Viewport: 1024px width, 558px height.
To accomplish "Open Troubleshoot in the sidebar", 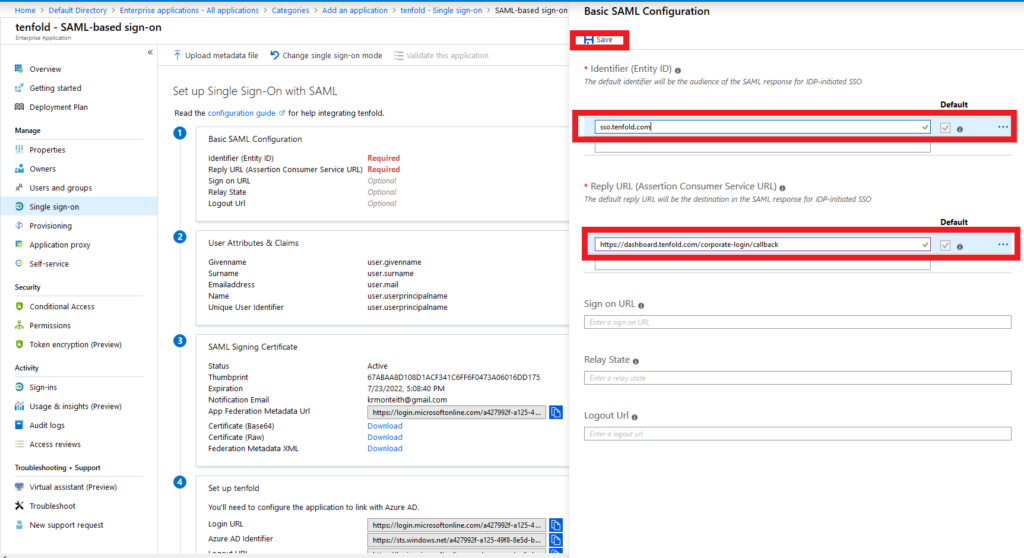I will (x=52, y=506).
